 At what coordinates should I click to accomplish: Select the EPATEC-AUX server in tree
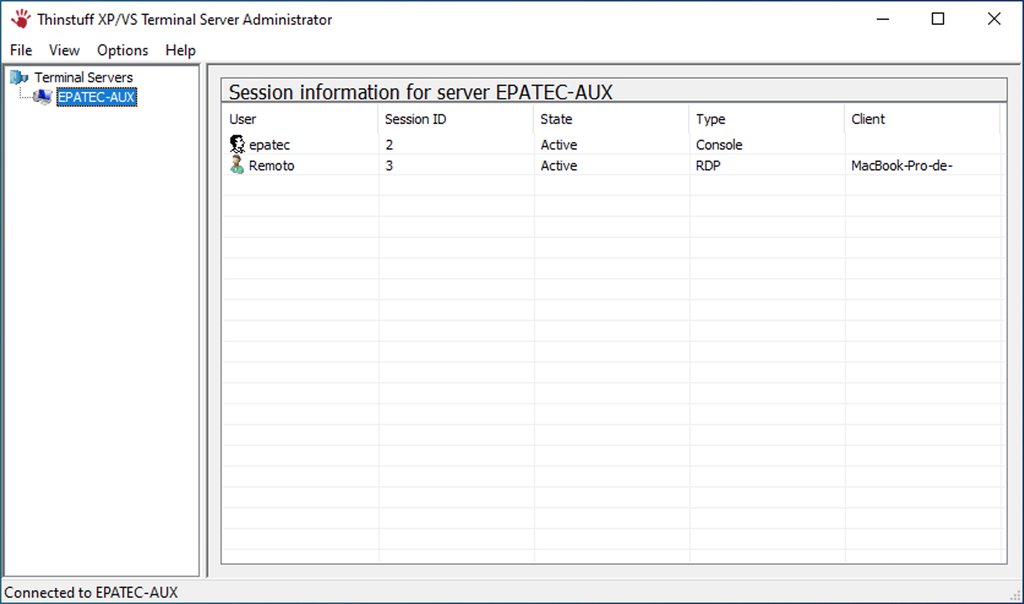tap(97, 97)
